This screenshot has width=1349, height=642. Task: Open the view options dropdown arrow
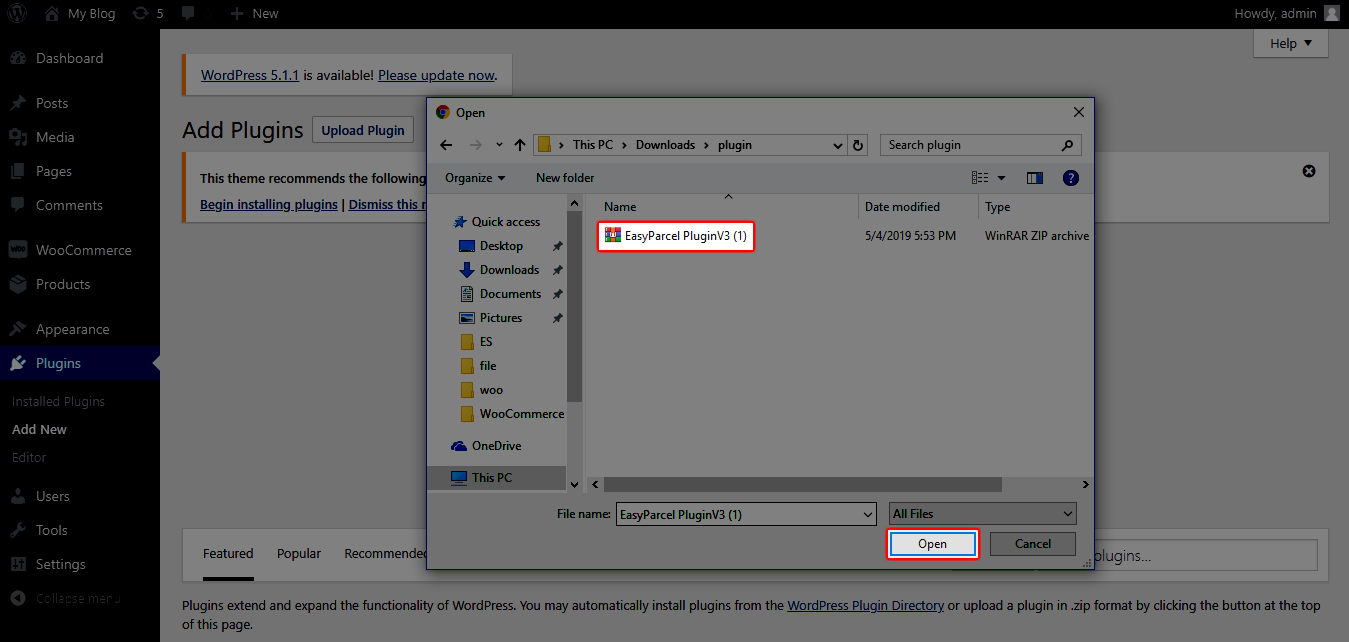tap(1001, 179)
